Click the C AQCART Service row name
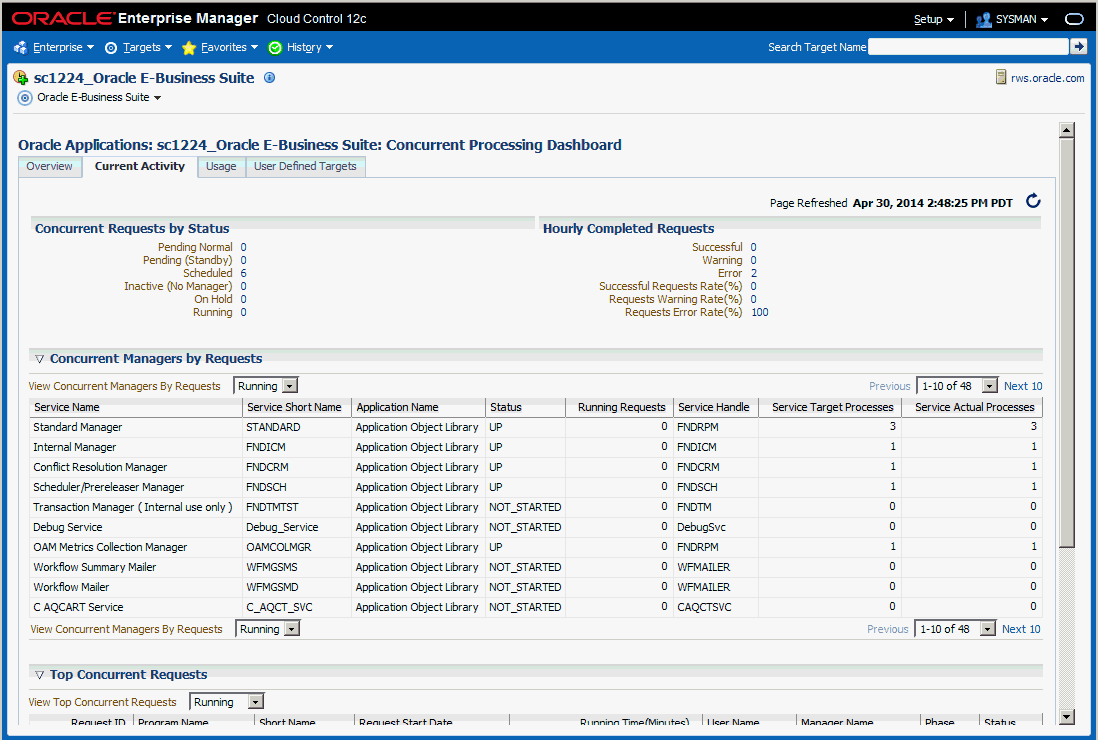The width and height of the screenshot is (1098, 740). click(78, 607)
